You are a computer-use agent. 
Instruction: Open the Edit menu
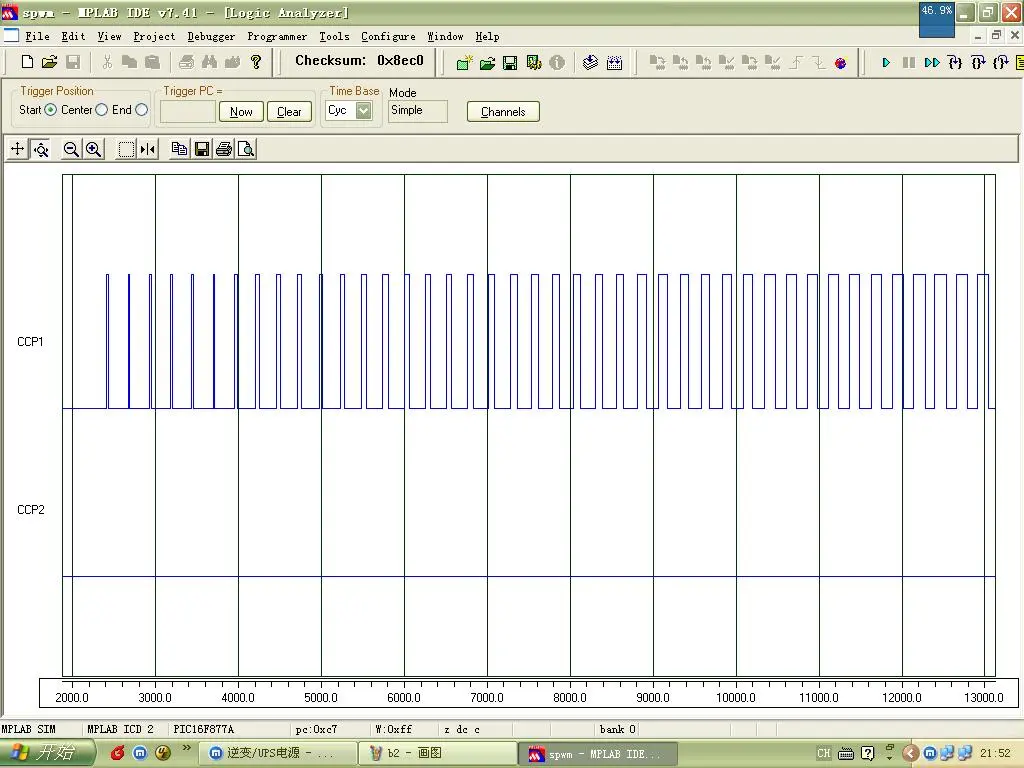coord(73,37)
